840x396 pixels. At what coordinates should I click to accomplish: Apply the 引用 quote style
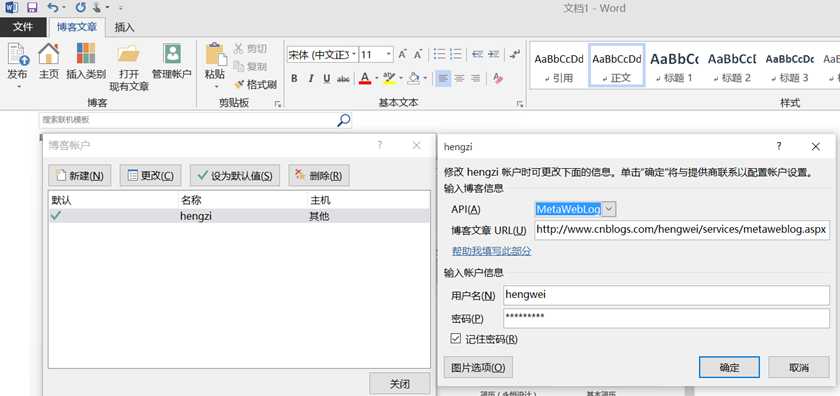tap(559, 66)
